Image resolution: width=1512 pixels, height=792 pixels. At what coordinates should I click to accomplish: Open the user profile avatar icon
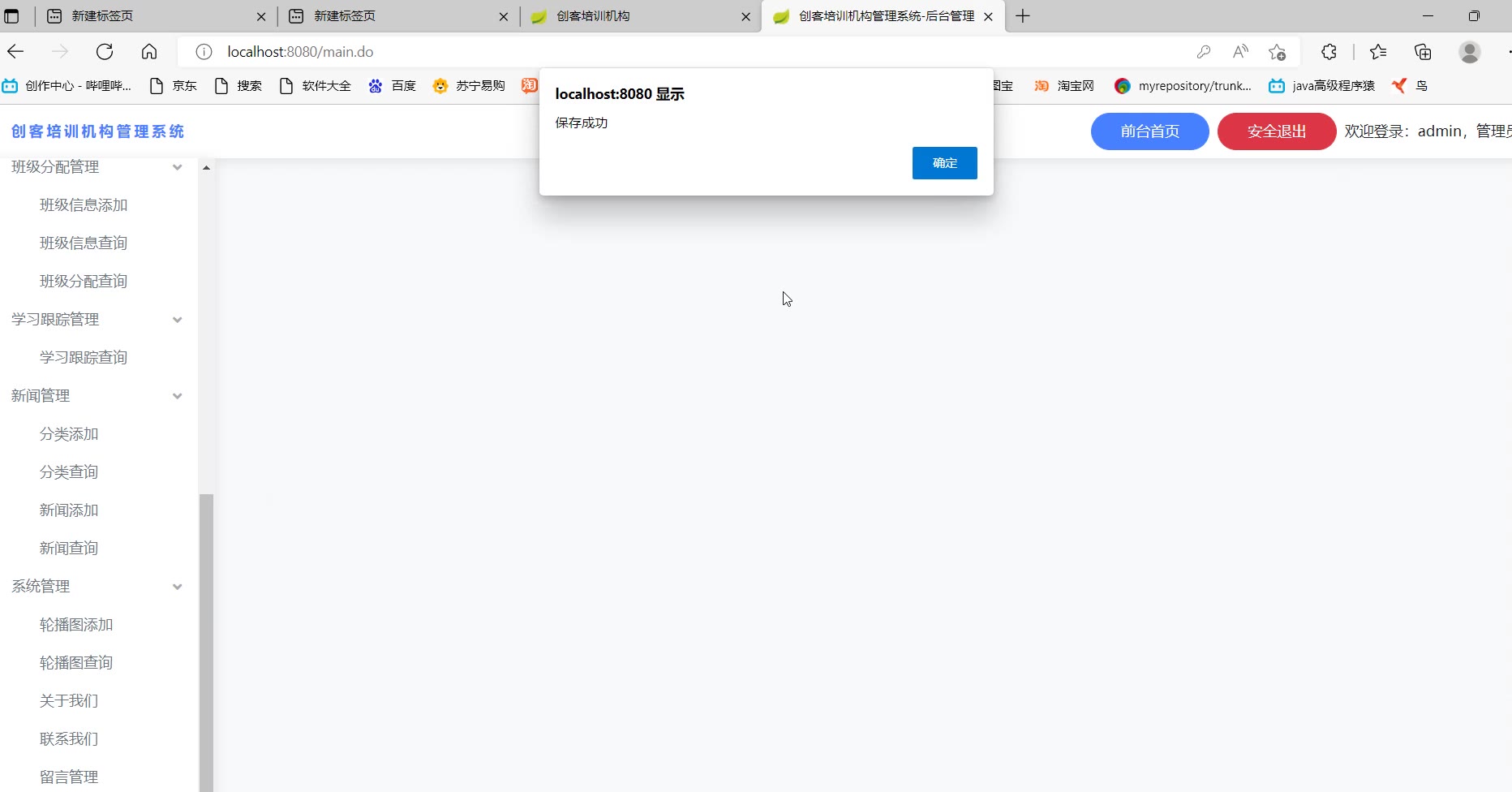tap(1470, 52)
